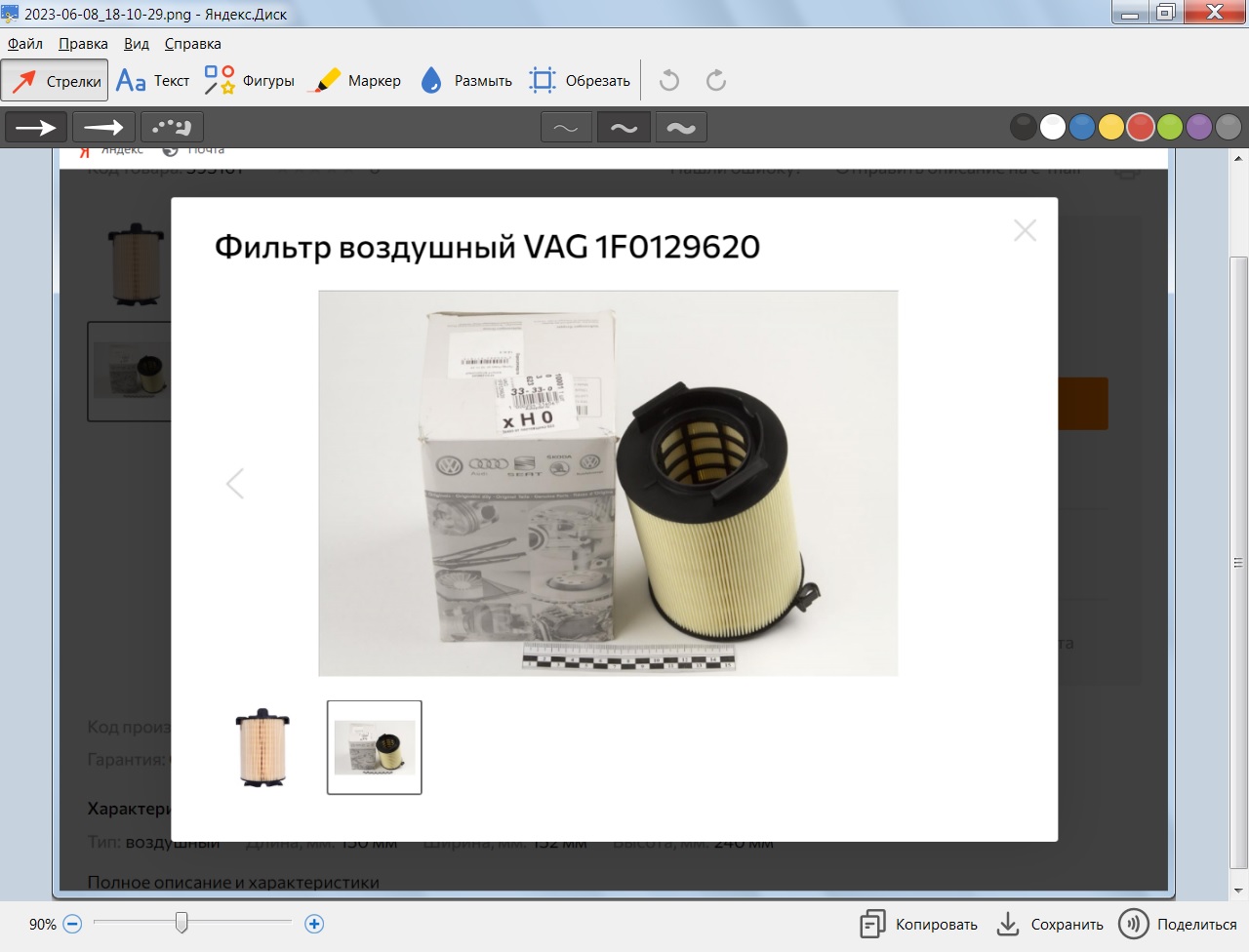Open the Справка menu

point(193,44)
